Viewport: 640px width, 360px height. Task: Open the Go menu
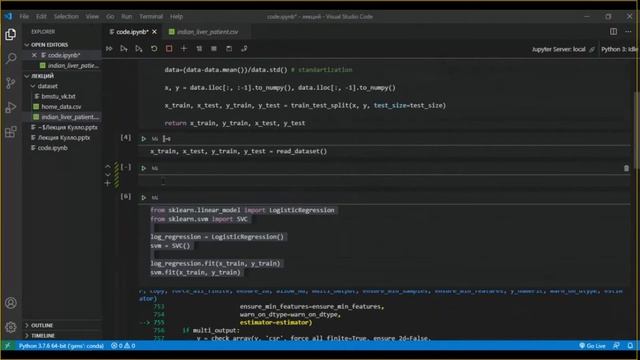tap(110, 16)
